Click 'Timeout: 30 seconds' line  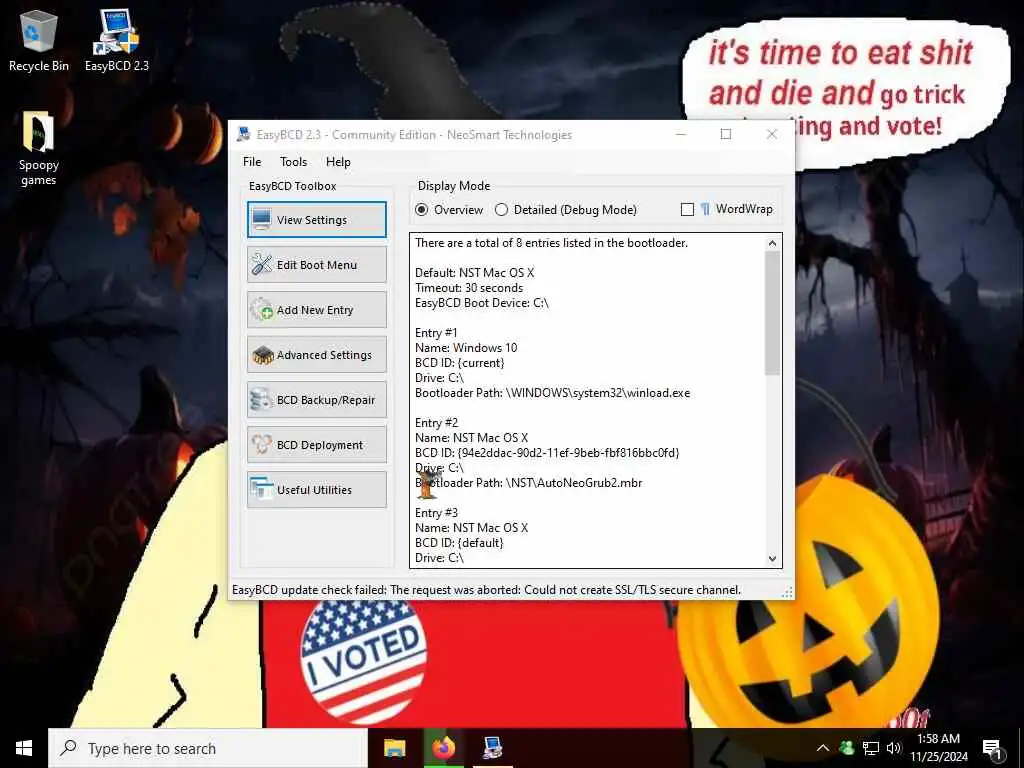469,288
